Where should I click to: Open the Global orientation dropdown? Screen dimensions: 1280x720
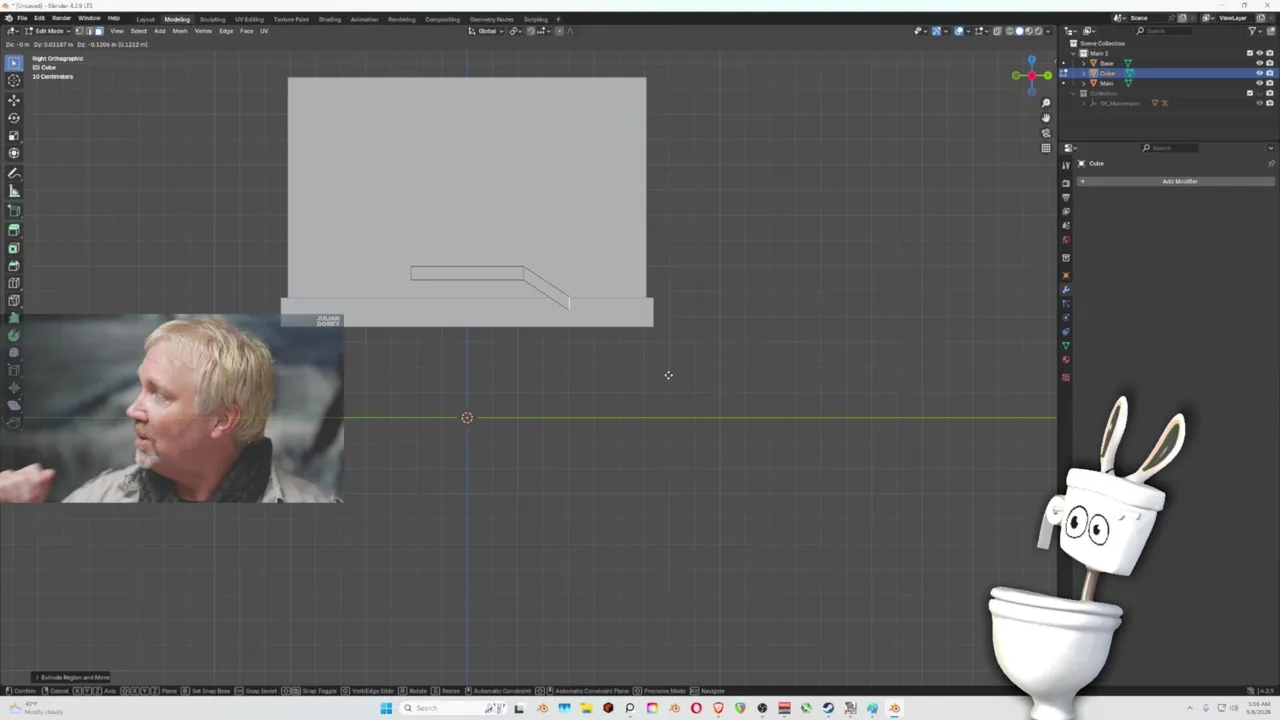click(486, 31)
